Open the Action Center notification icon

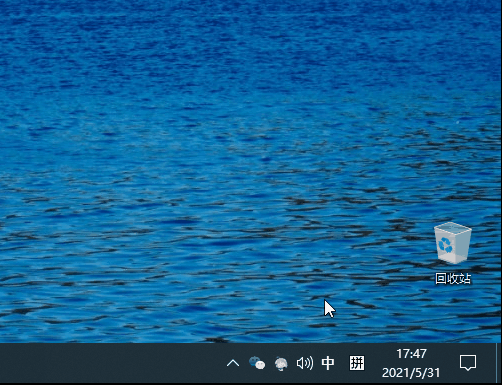(x=468, y=363)
